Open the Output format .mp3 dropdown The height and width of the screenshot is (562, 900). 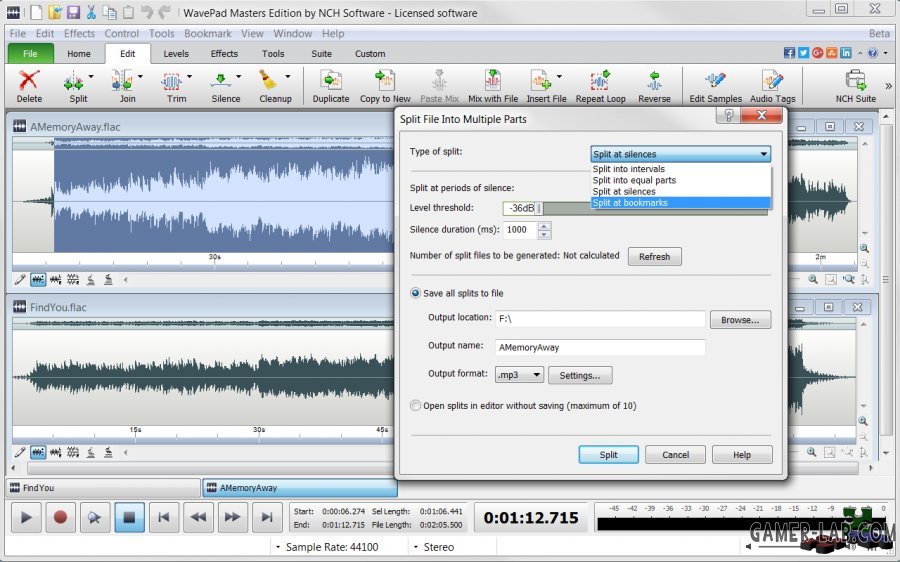[519, 375]
